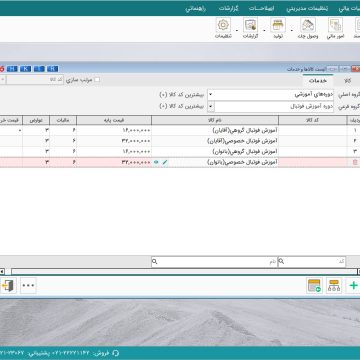Edit the highlighted row with pencil icon
The height and width of the screenshot is (360, 360).
(165, 162)
